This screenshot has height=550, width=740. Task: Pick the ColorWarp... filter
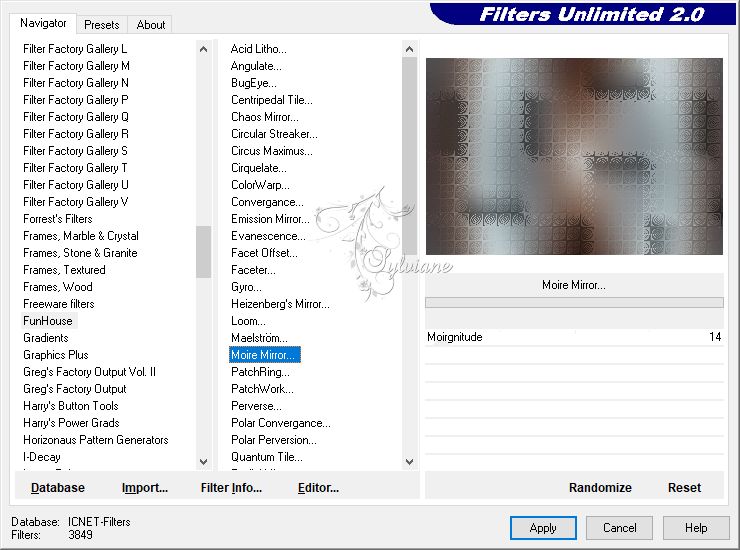pos(261,185)
